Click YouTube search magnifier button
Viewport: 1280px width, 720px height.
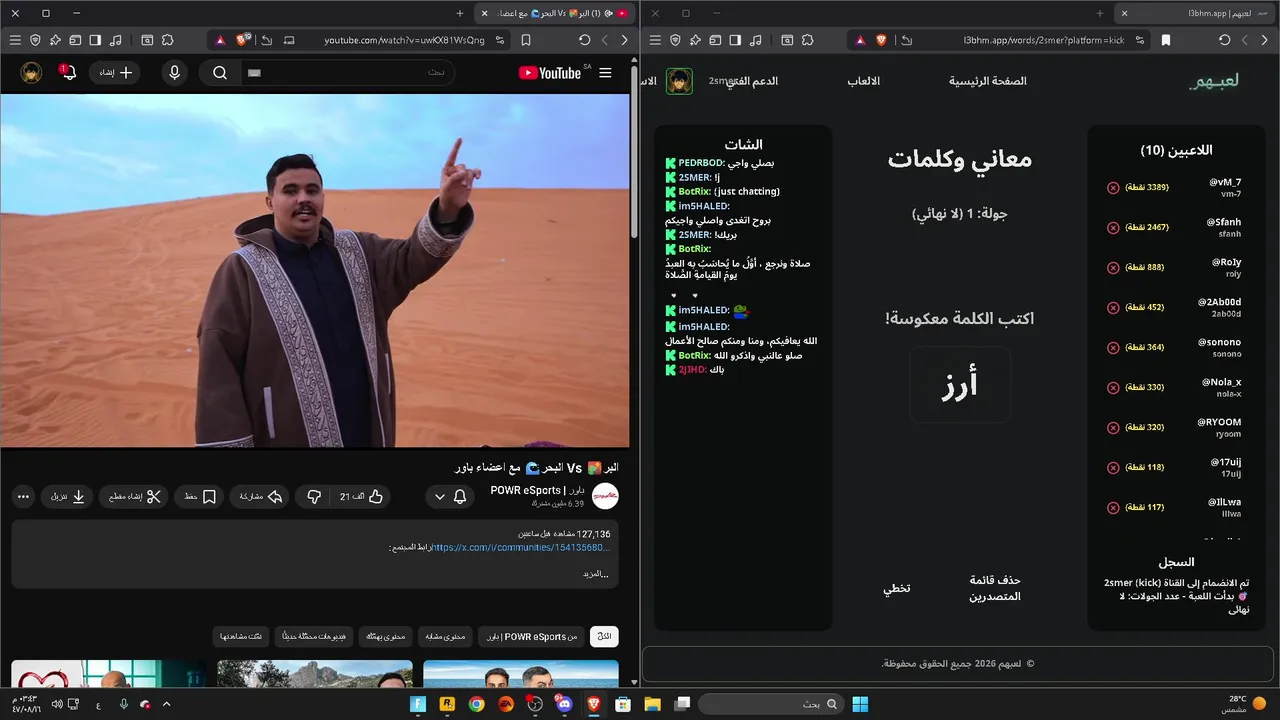coord(220,73)
